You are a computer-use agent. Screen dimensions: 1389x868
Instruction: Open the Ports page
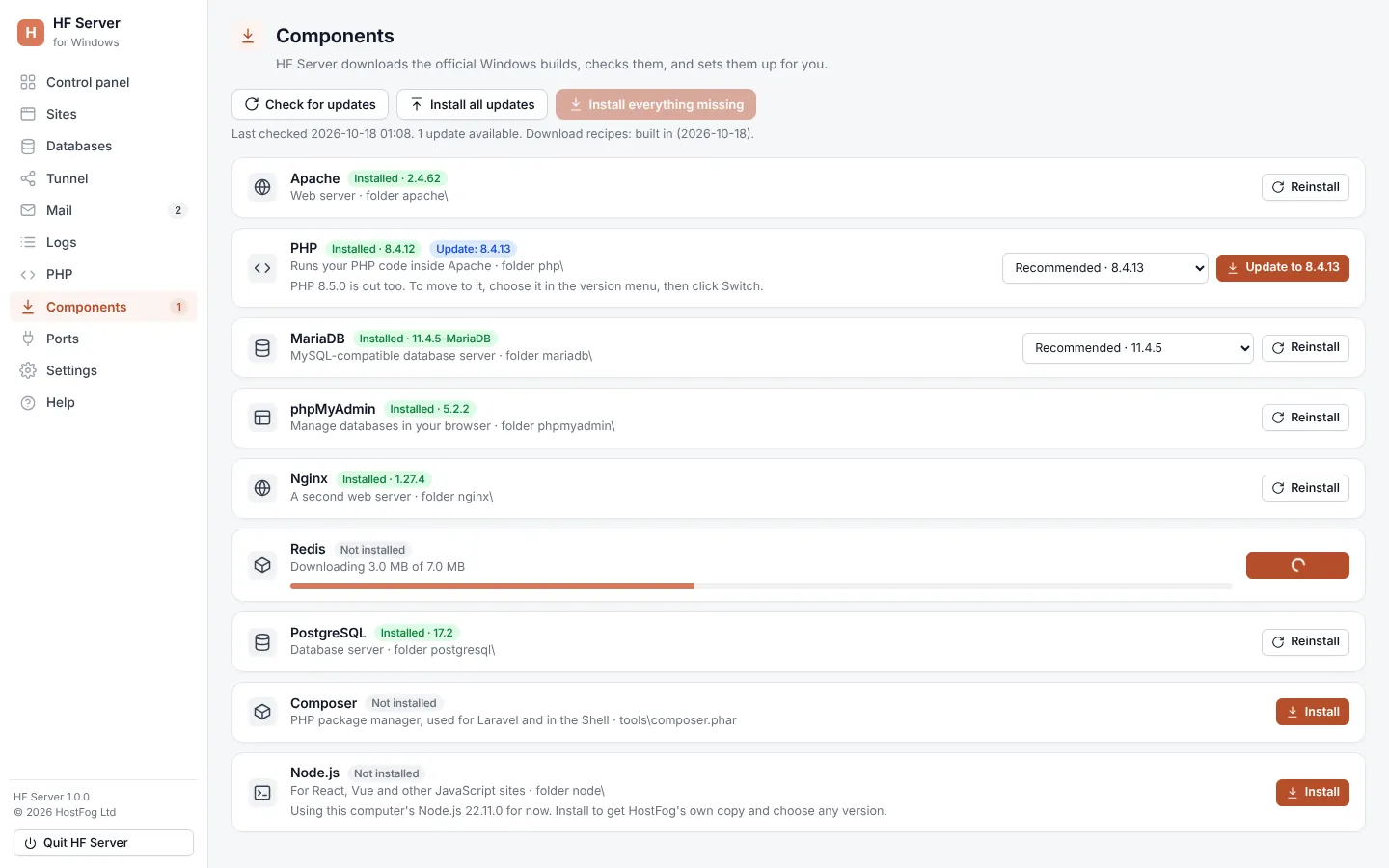(x=103, y=339)
